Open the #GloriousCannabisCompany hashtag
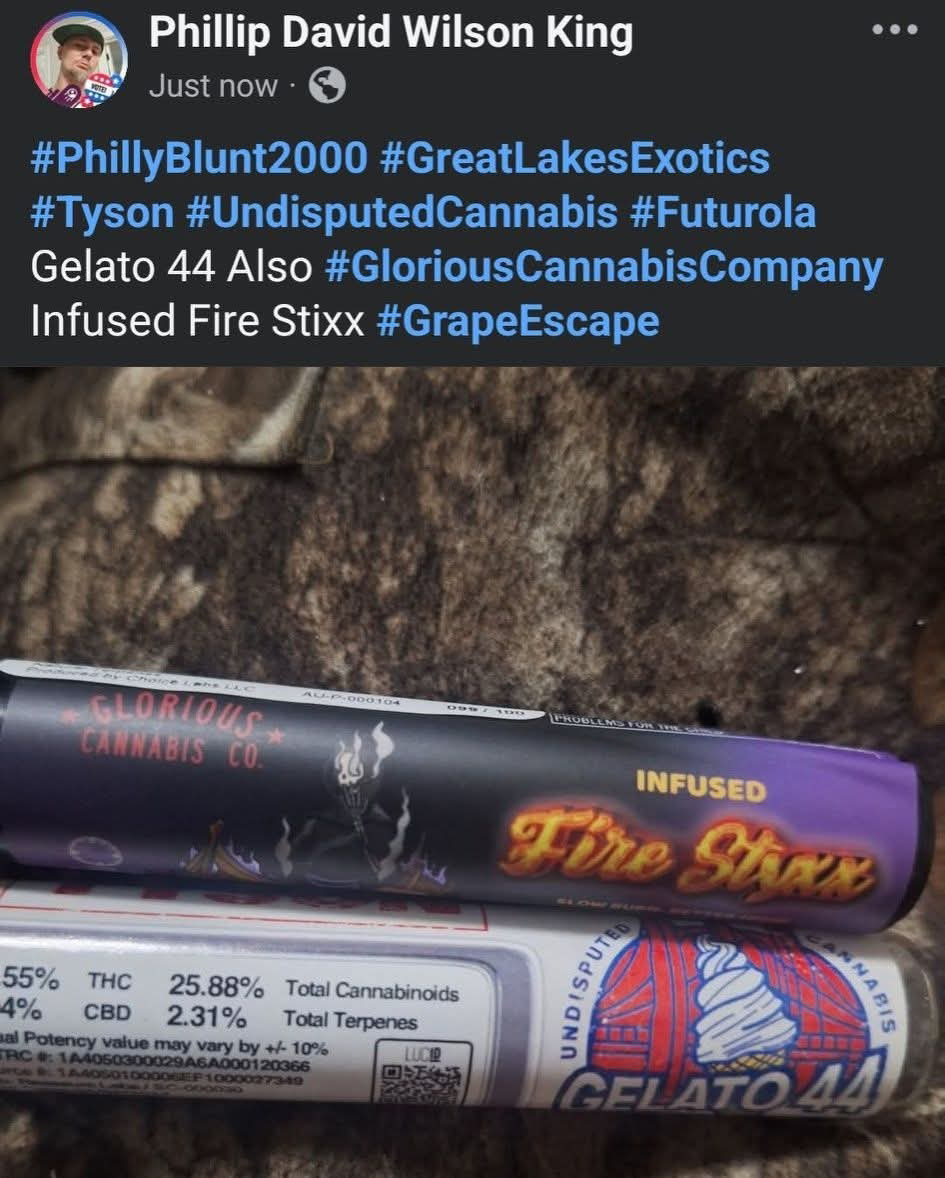The height and width of the screenshot is (1178, 945). pyautogui.click(x=605, y=267)
